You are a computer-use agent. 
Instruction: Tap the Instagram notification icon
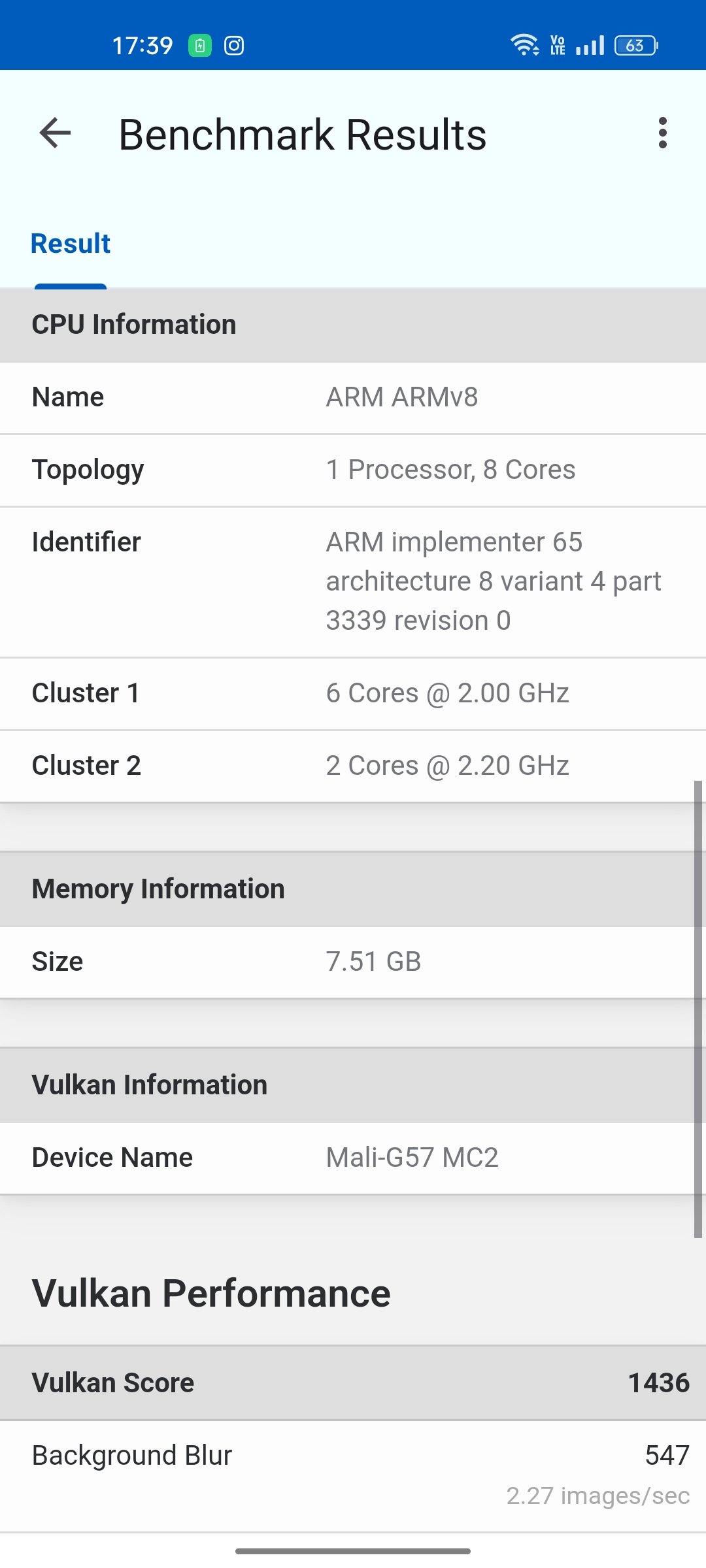point(234,46)
